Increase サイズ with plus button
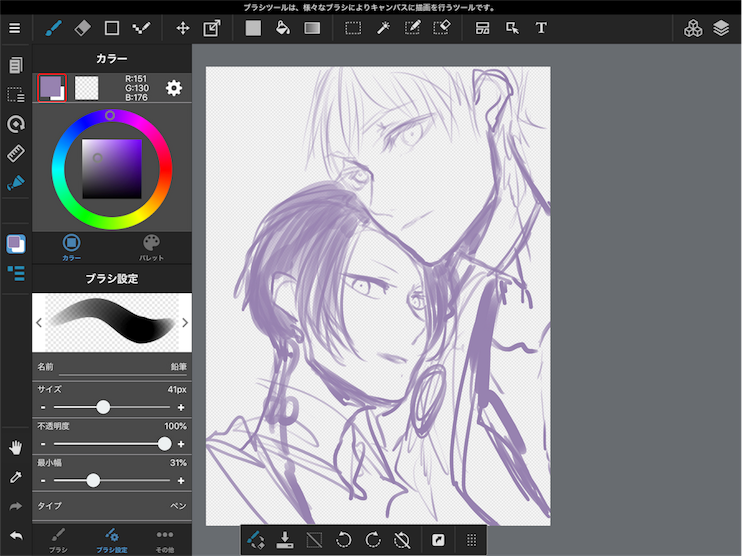Viewport: 742px width, 556px height. tap(181, 407)
